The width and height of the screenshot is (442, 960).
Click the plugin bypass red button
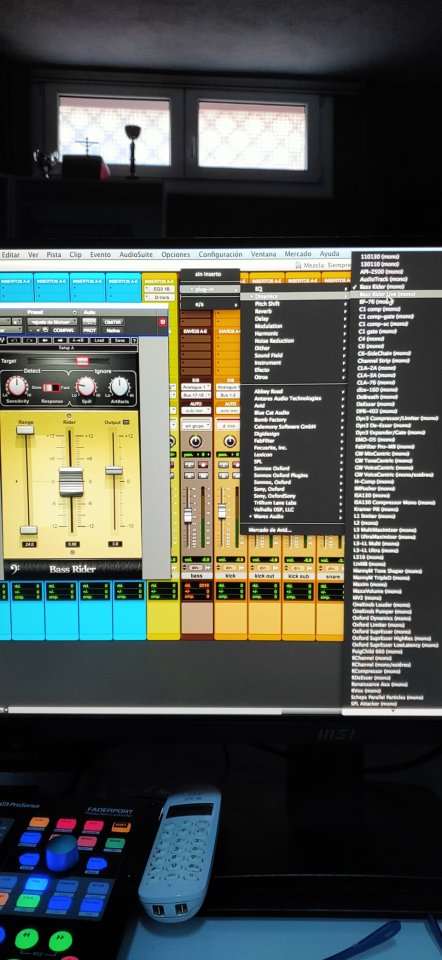click(x=163, y=322)
